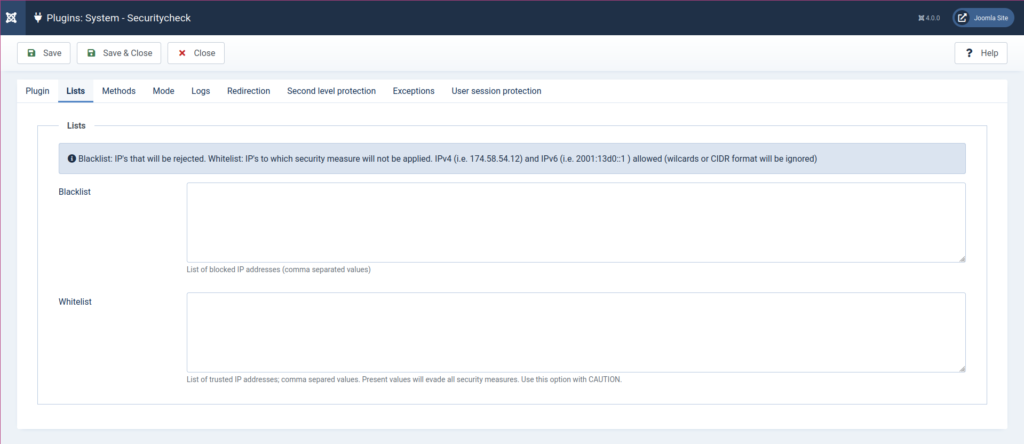Click the plug icon beside Plugins title

click(x=37, y=18)
